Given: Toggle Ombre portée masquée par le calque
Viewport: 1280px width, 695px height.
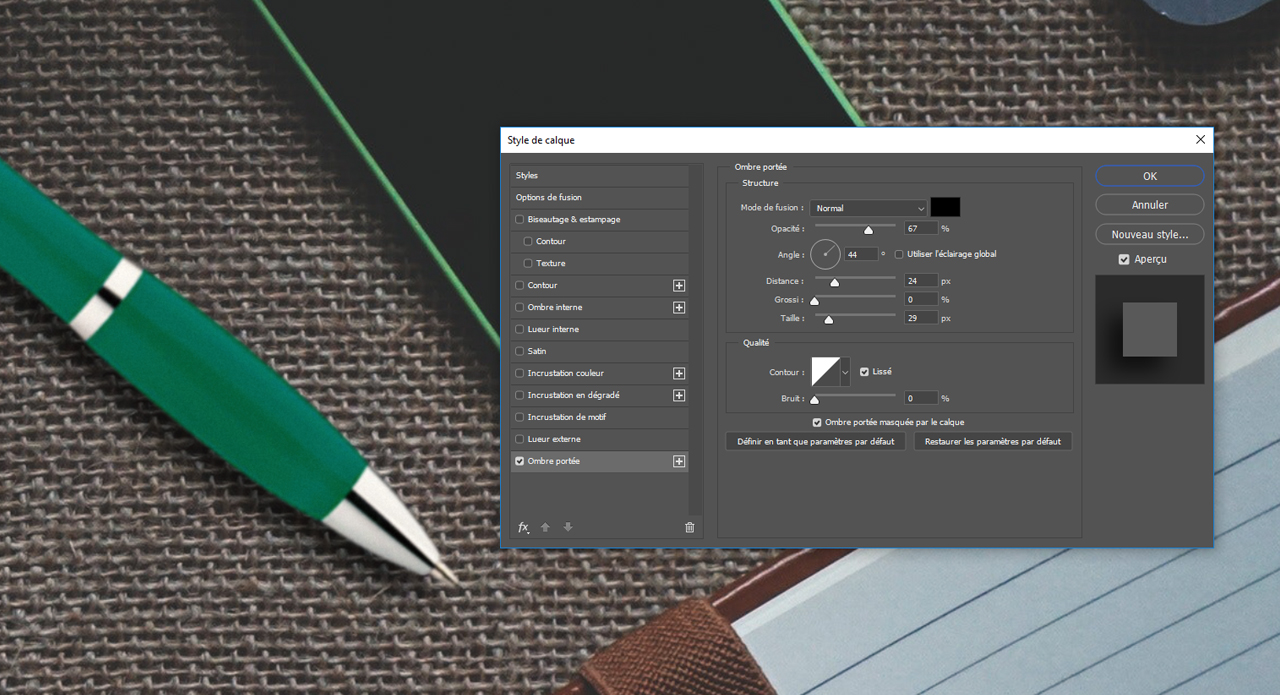Looking at the screenshot, I should [817, 422].
